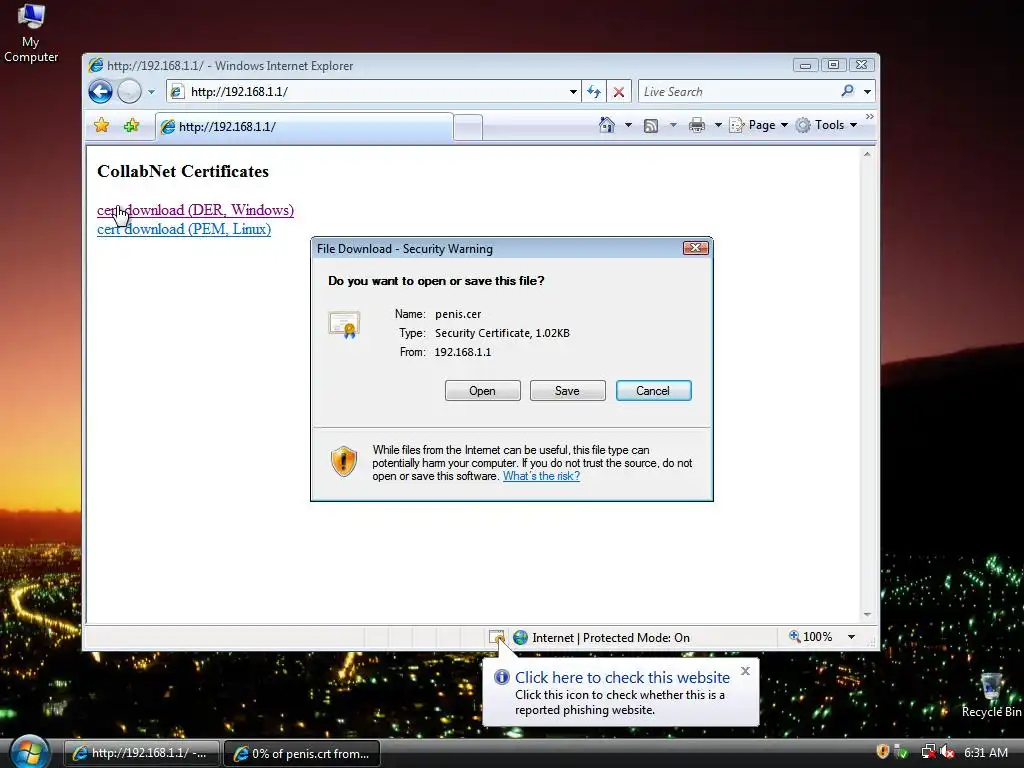Viewport: 1024px width, 768px height.
Task: Expand the zoom level dropdown arrow
Action: point(852,637)
